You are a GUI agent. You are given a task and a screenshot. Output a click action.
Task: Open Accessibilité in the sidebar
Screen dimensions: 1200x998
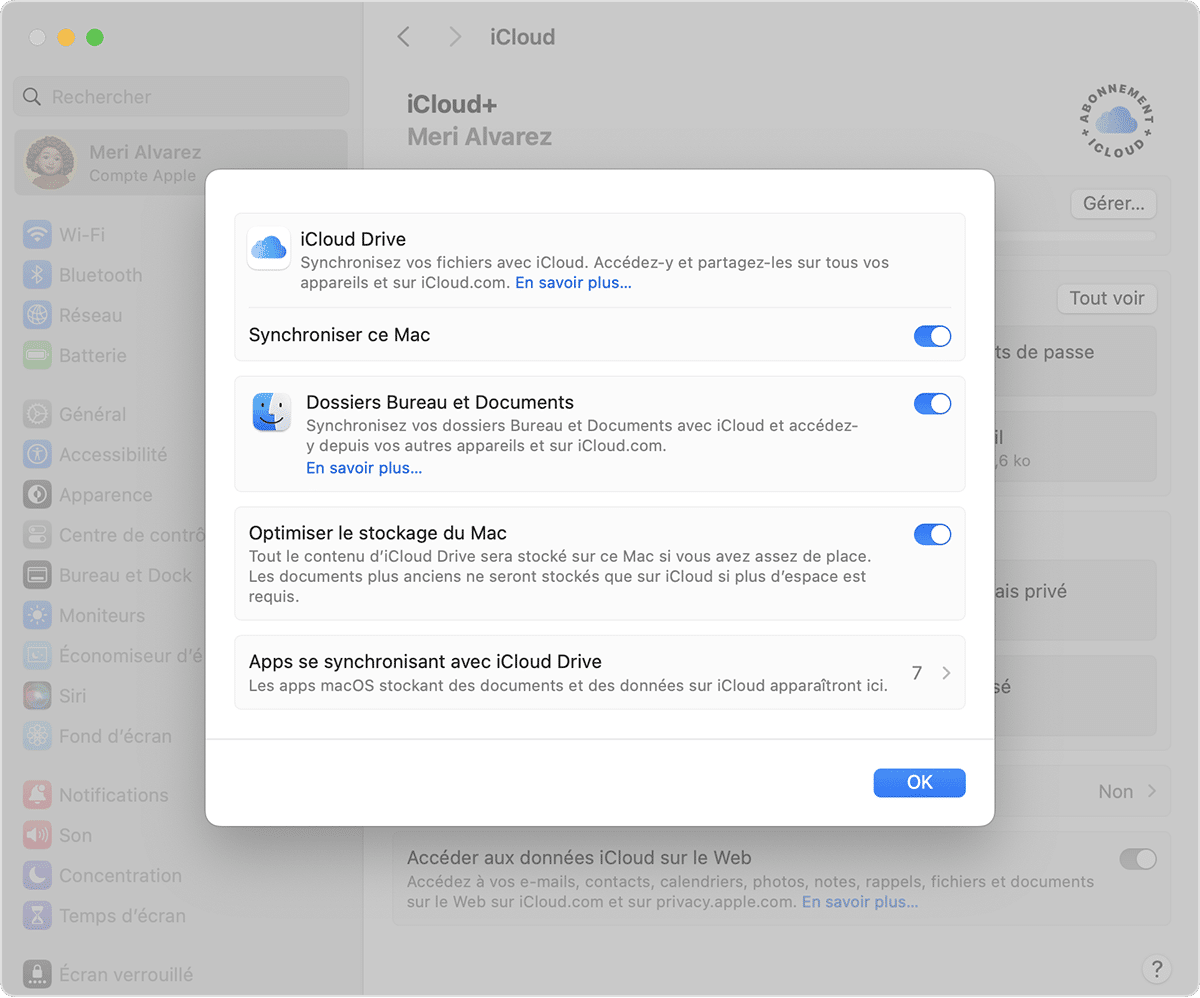tap(112, 454)
